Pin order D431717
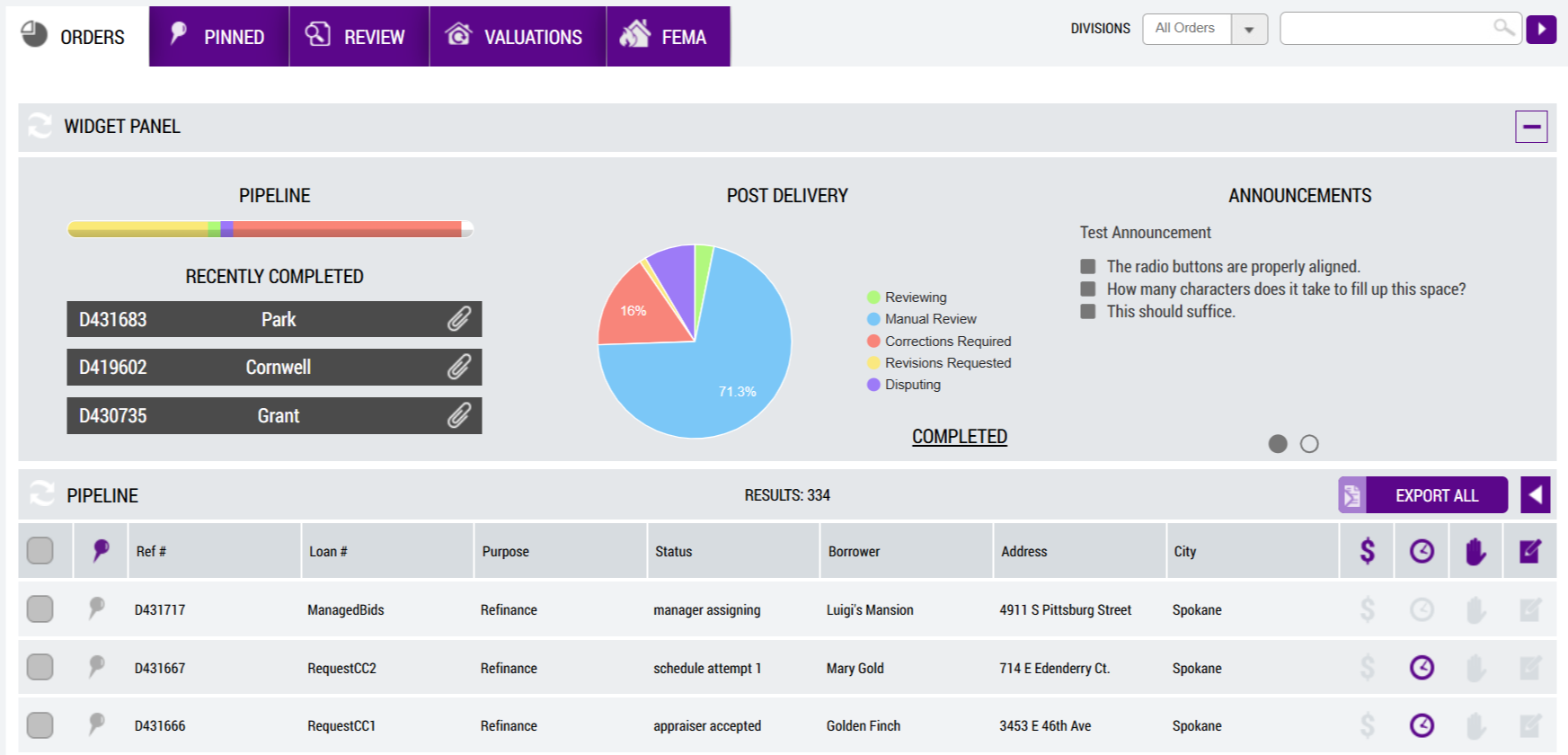The image size is (1568, 755). (x=96, y=608)
